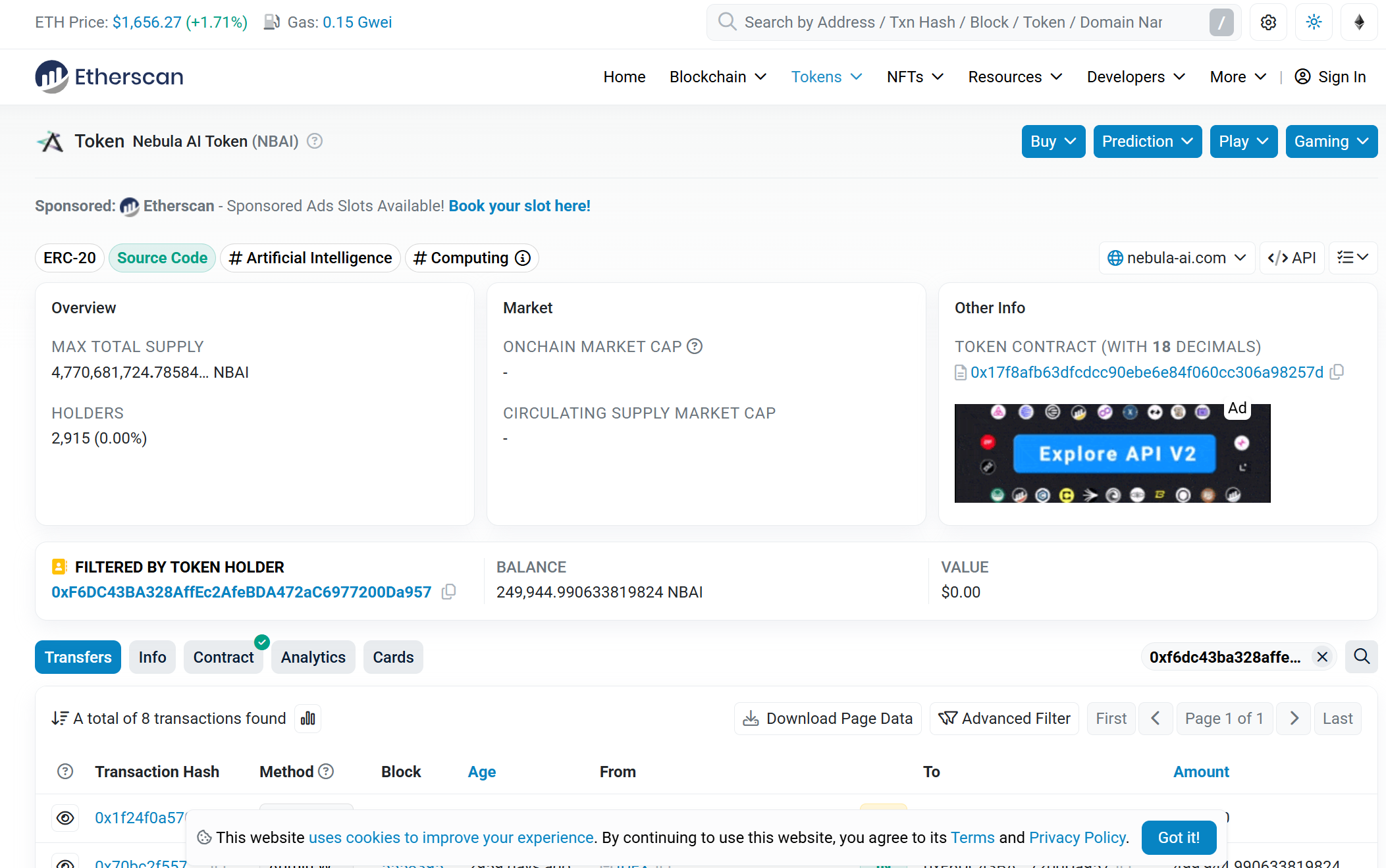Go to the previous page arrow

1156,719
